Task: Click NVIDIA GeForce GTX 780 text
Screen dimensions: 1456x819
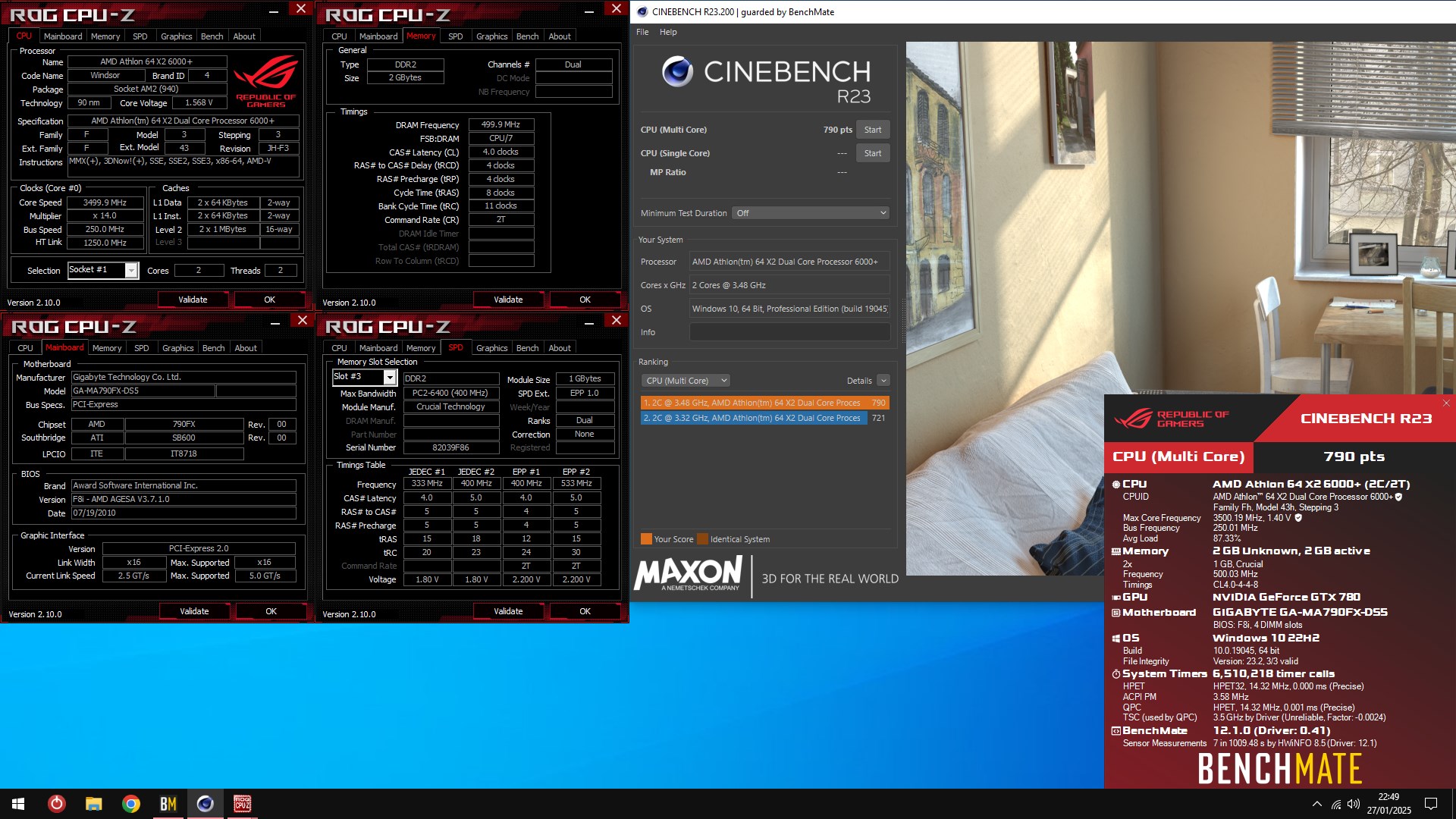Action: tap(1286, 597)
